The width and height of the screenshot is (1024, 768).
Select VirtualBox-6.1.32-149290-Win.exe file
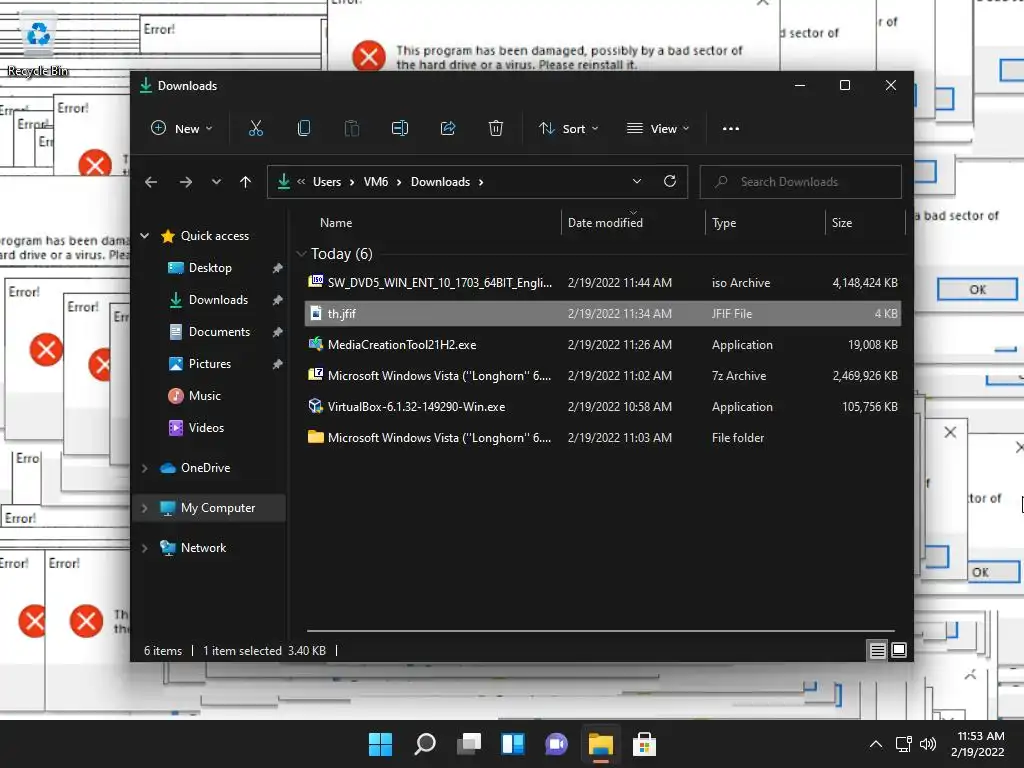point(603,407)
